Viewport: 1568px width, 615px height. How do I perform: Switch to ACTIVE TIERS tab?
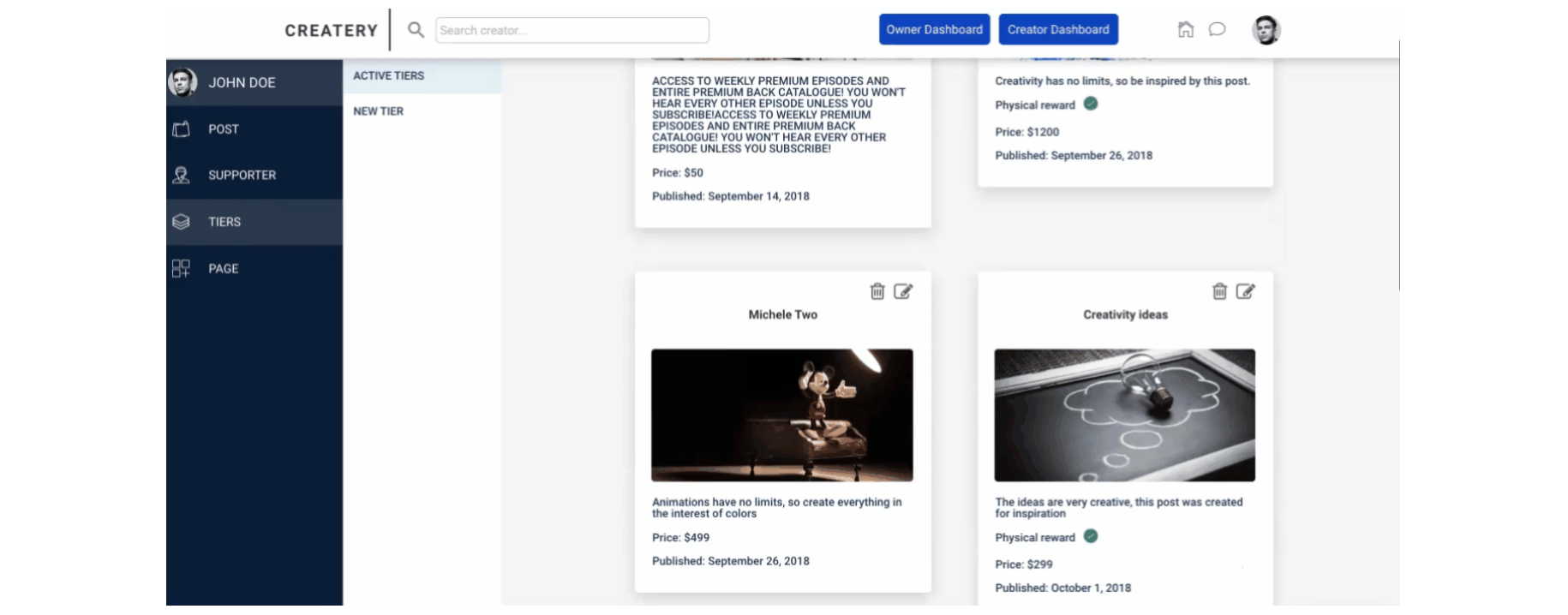pos(422,76)
